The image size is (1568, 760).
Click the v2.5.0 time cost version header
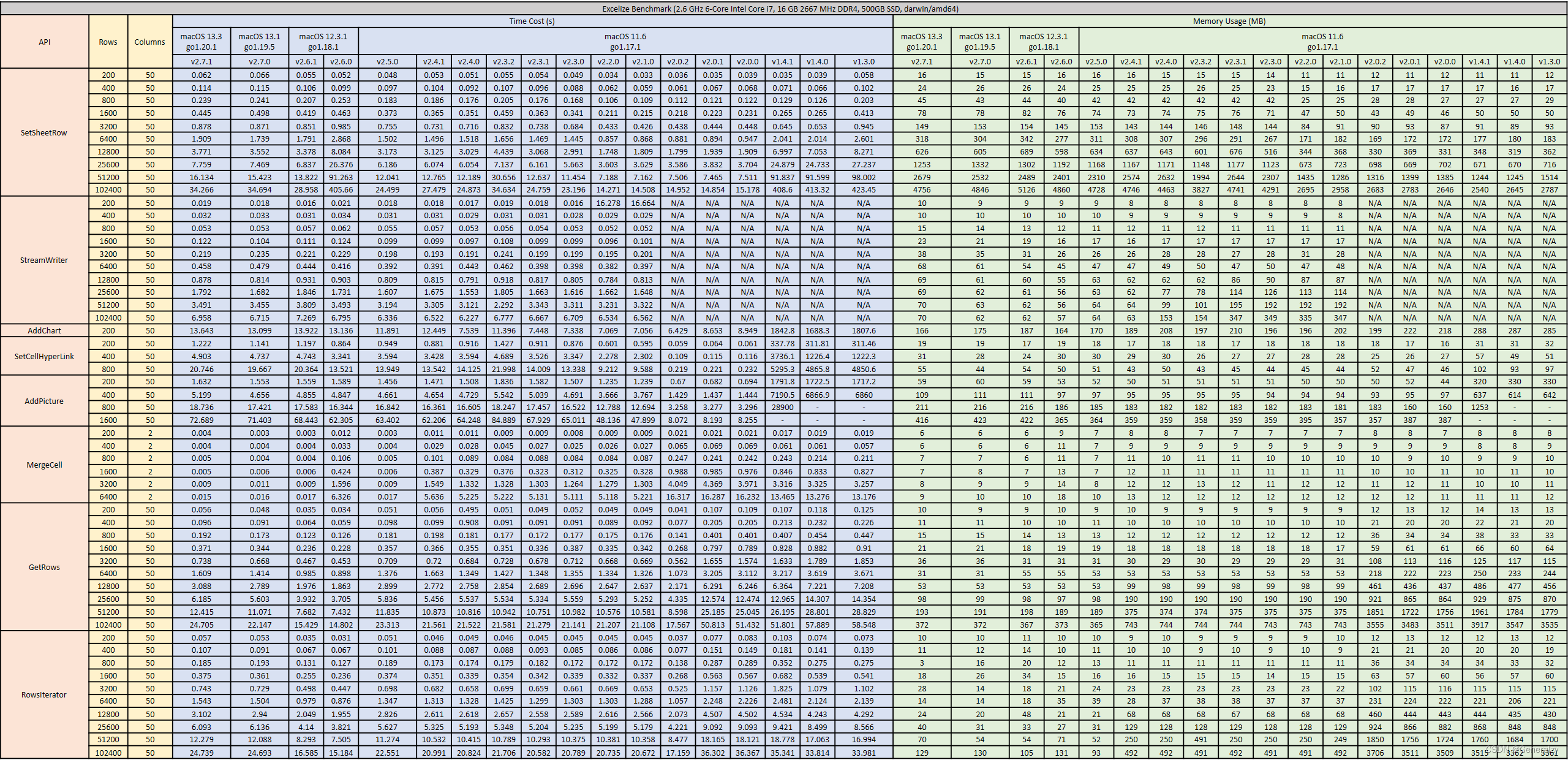[387, 62]
